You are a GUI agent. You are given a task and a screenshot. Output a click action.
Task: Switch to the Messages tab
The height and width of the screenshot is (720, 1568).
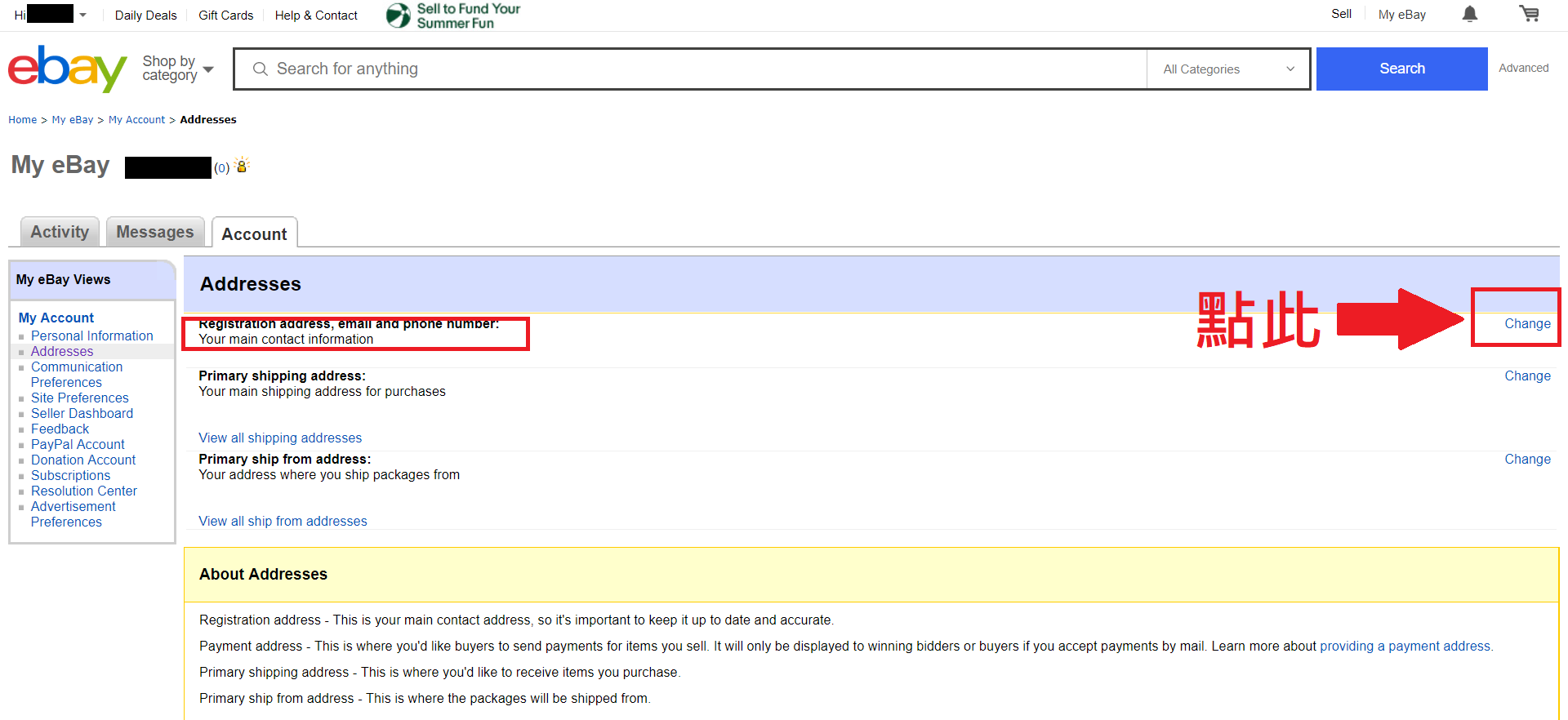click(x=155, y=232)
